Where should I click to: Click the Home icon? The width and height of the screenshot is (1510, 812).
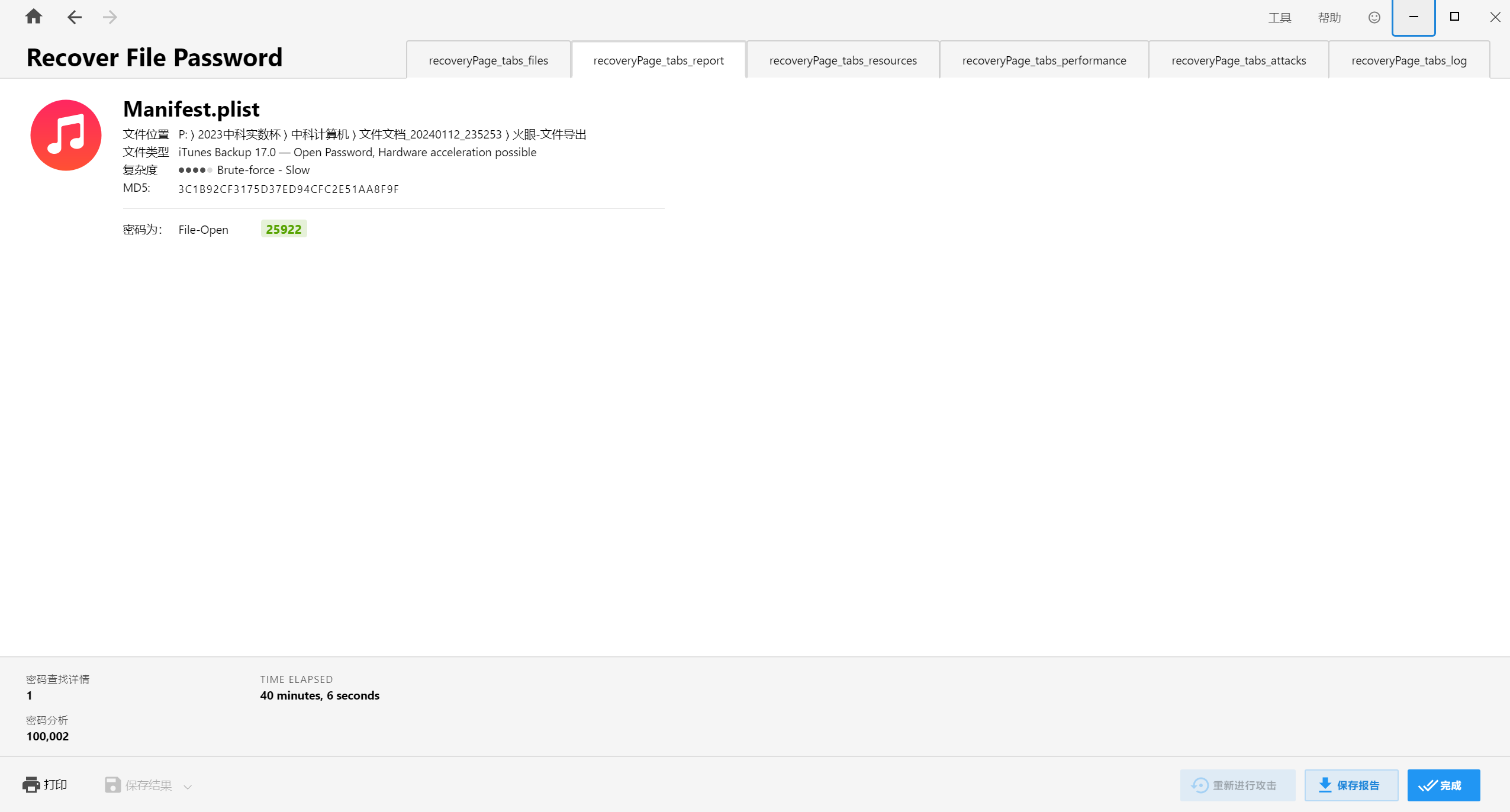[x=34, y=17]
